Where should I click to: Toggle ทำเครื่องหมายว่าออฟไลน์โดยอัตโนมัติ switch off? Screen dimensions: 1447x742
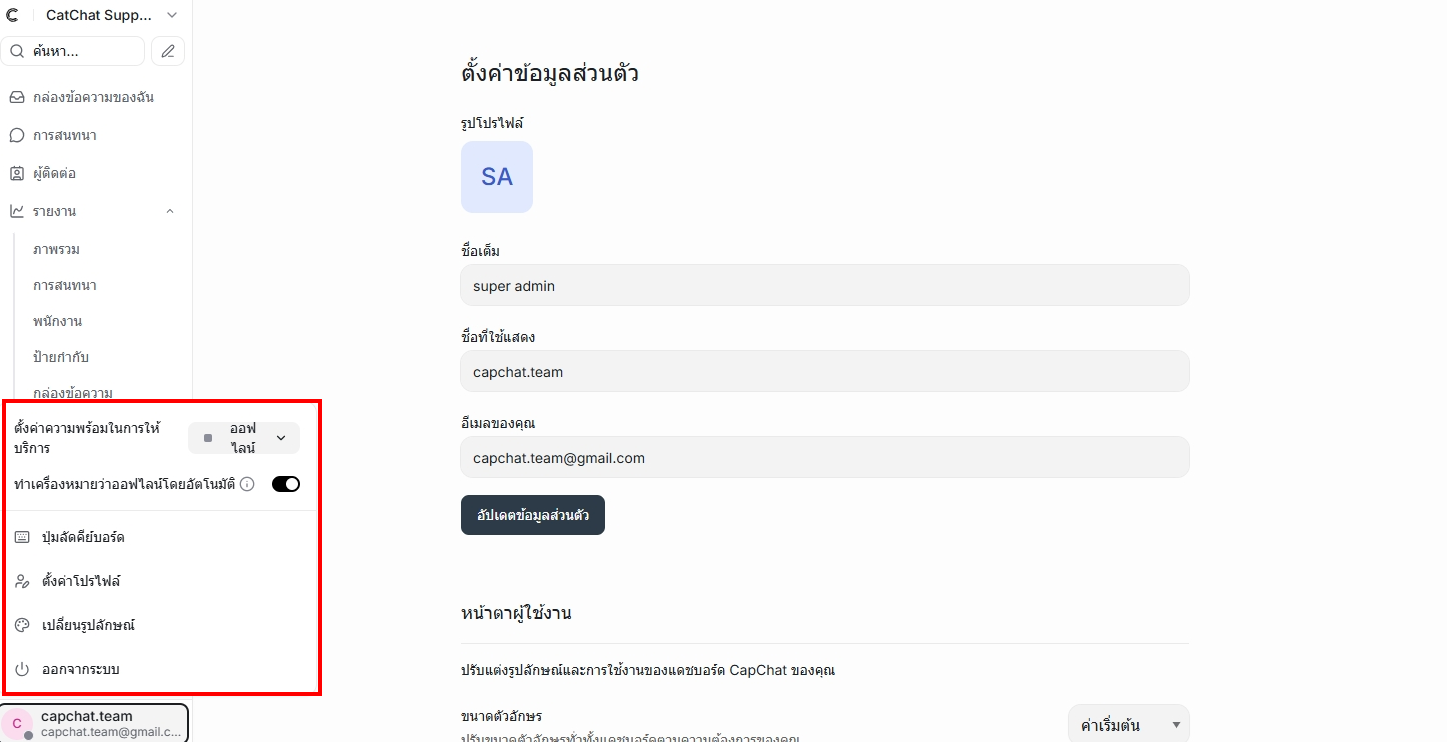pos(285,483)
